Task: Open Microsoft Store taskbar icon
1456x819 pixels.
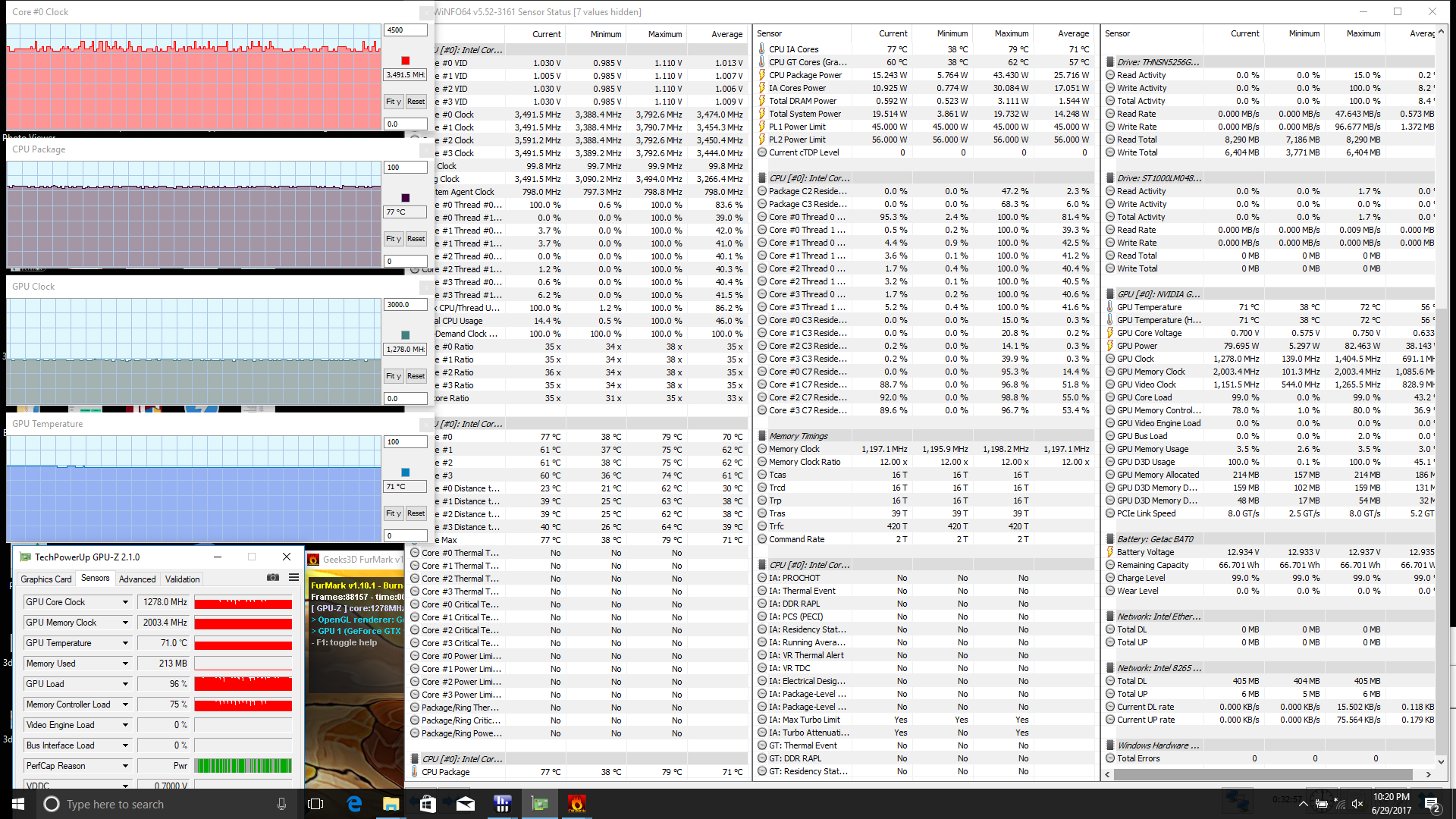Action: point(428,804)
